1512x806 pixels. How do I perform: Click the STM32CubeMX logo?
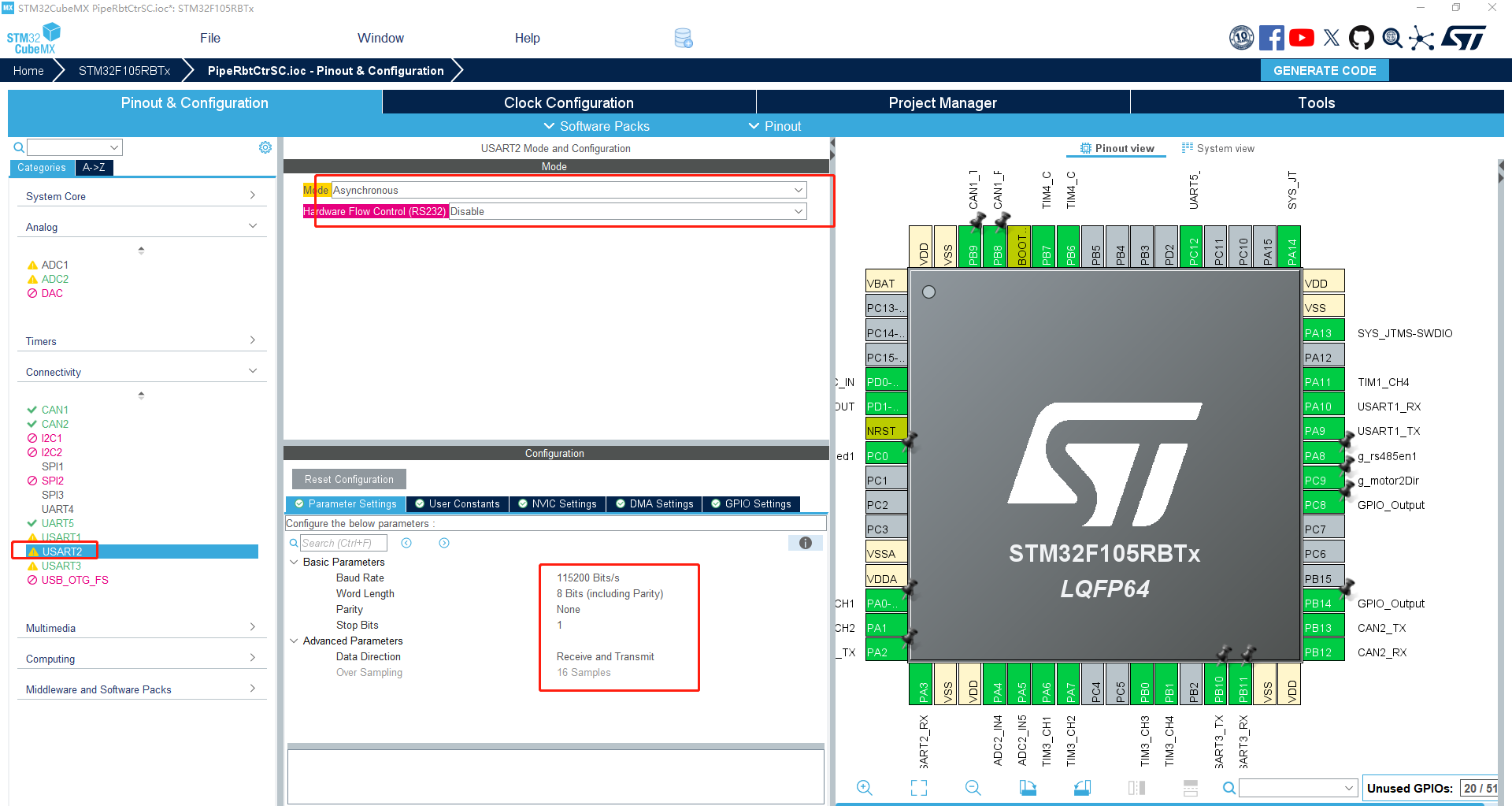click(x=33, y=38)
